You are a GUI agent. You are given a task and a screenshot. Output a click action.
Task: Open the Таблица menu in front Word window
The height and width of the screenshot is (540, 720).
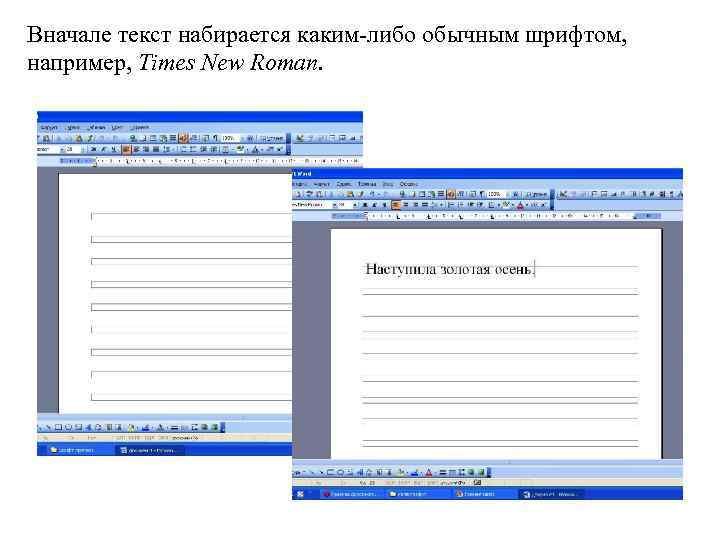point(367,184)
